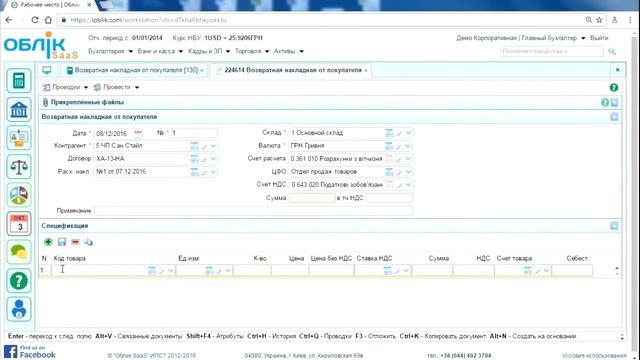Click the Выйти logout link
640x360 pixels.
point(599,38)
